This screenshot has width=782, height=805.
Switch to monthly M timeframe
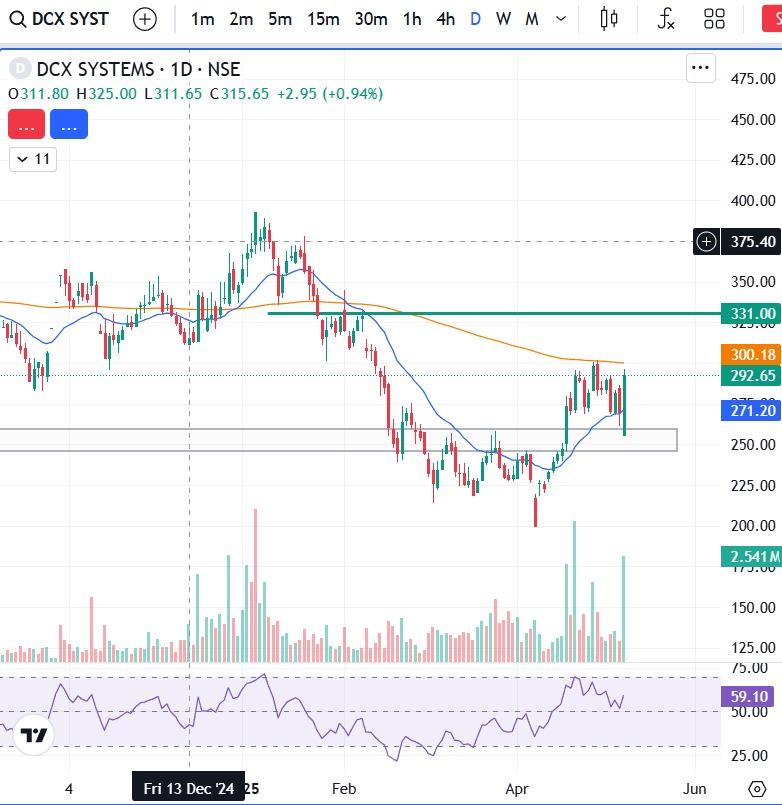(x=532, y=20)
